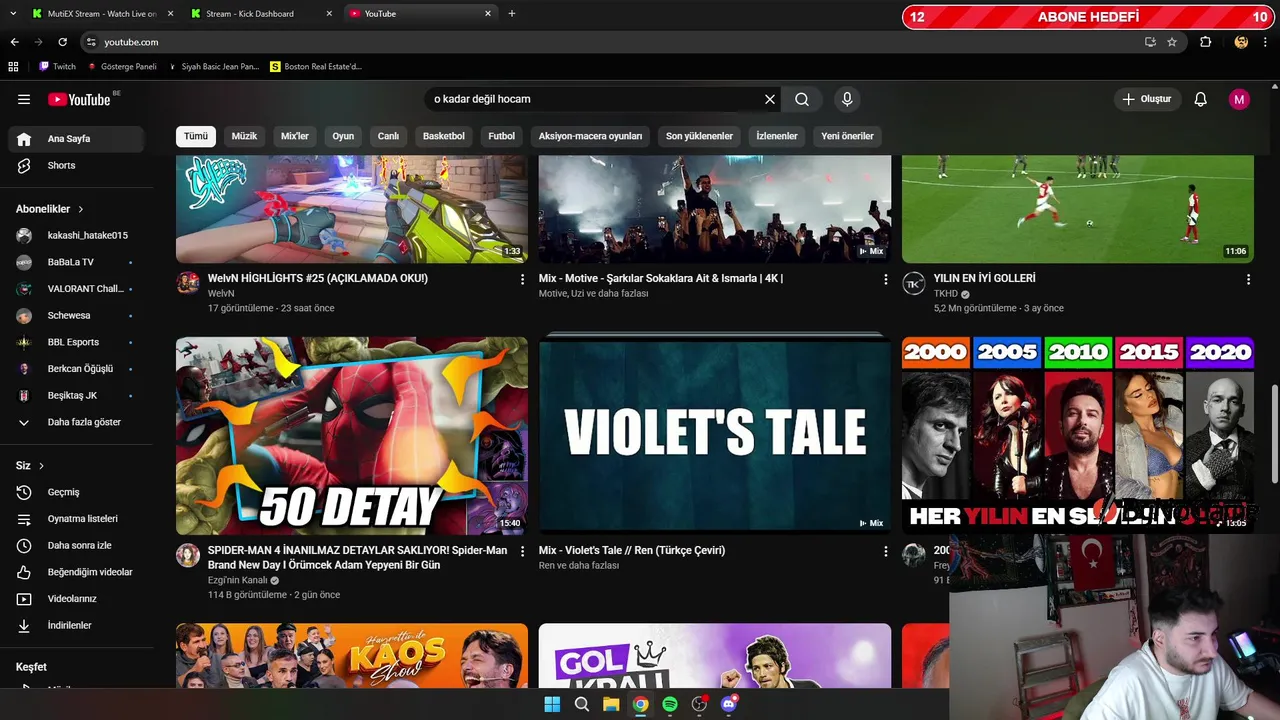Screen dimensions: 1280x720
Task: Click the magnifier search button
Action: pyautogui.click(x=802, y=99)
